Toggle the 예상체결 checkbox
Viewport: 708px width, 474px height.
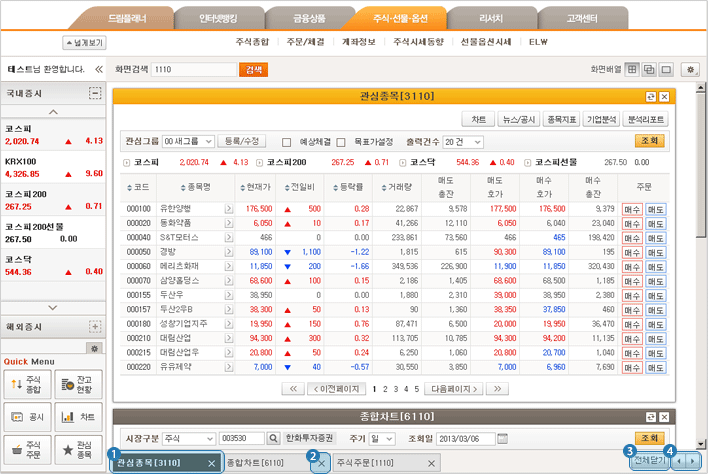coord(286,142)
